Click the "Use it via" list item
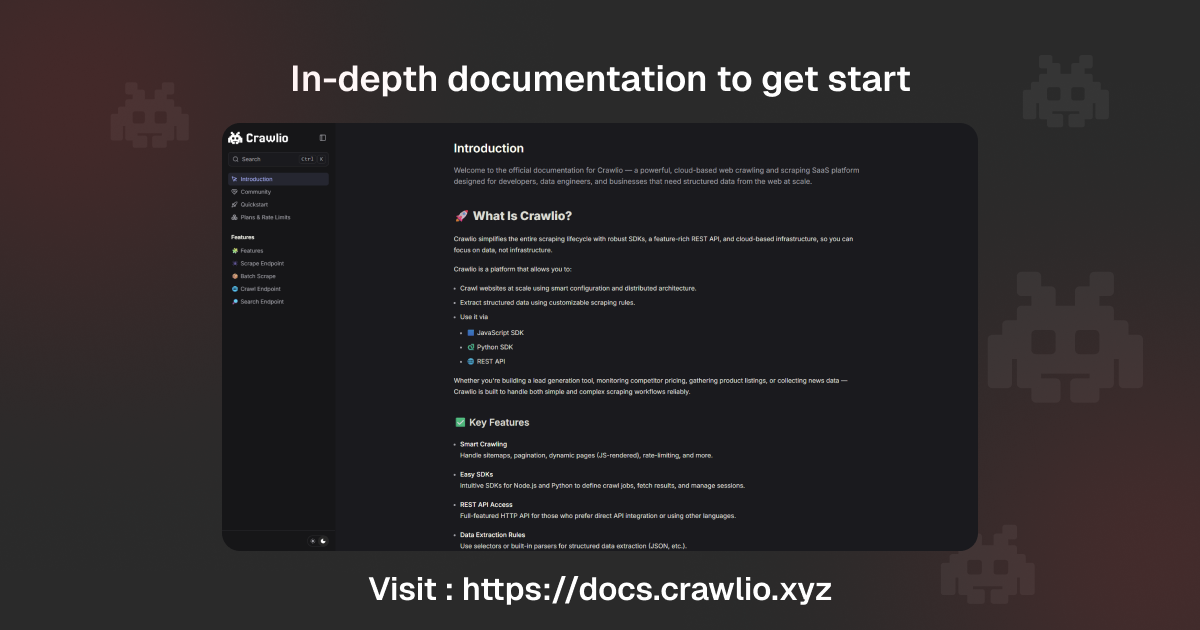1200x630 pixels. [x=474, y=317]
